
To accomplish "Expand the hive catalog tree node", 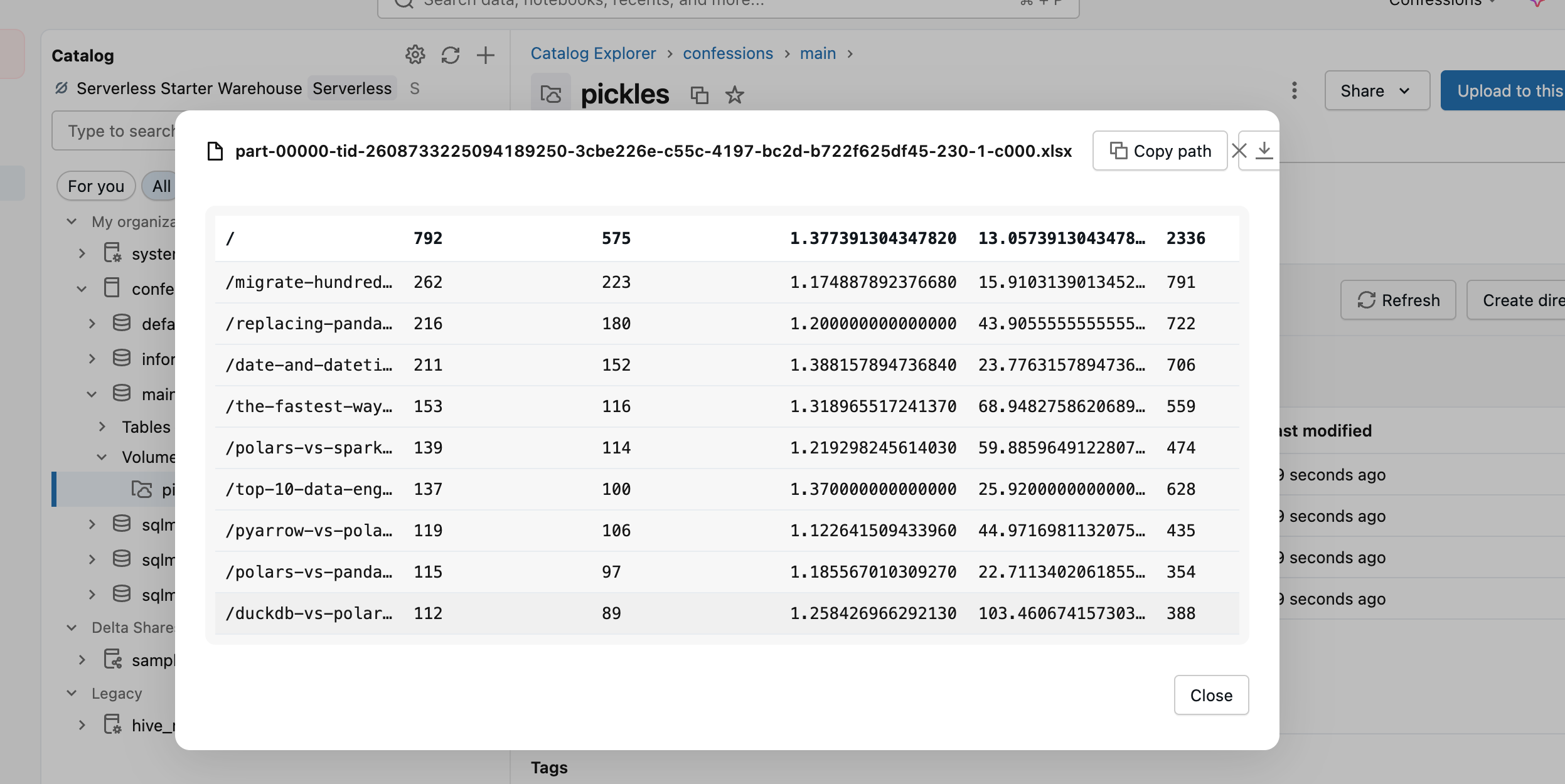I will (x=82, y=726).
